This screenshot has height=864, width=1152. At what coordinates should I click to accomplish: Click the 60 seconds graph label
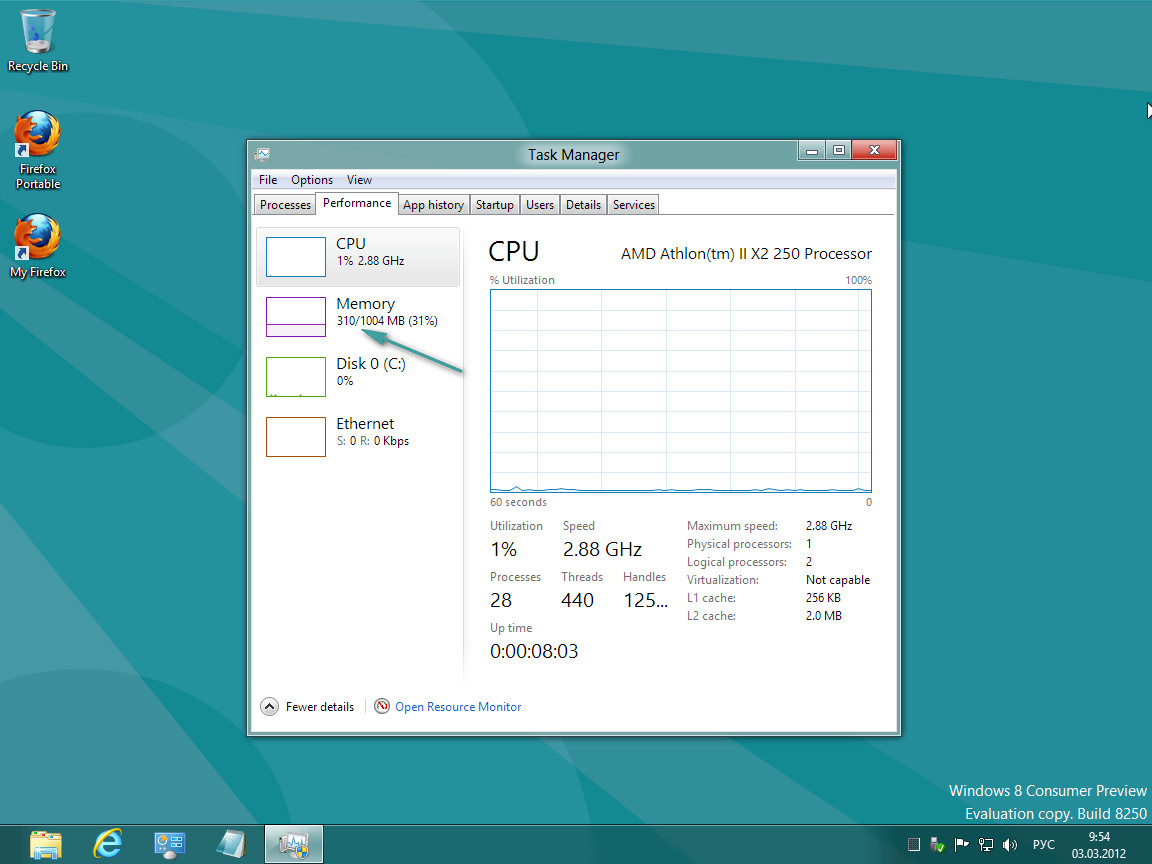tap(518, 503)
